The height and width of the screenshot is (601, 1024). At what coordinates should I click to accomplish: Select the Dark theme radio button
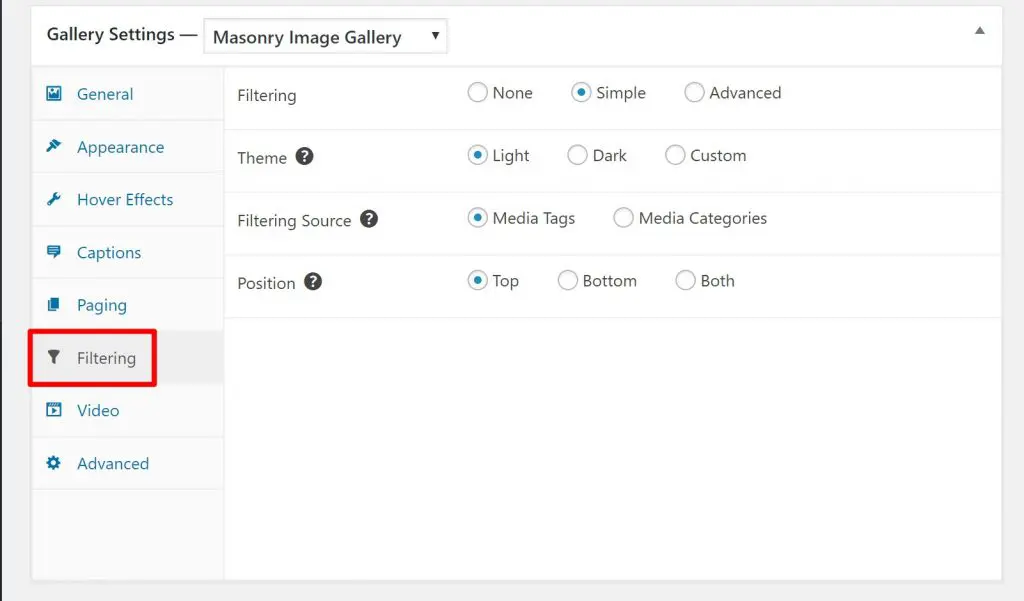[577, 156]
